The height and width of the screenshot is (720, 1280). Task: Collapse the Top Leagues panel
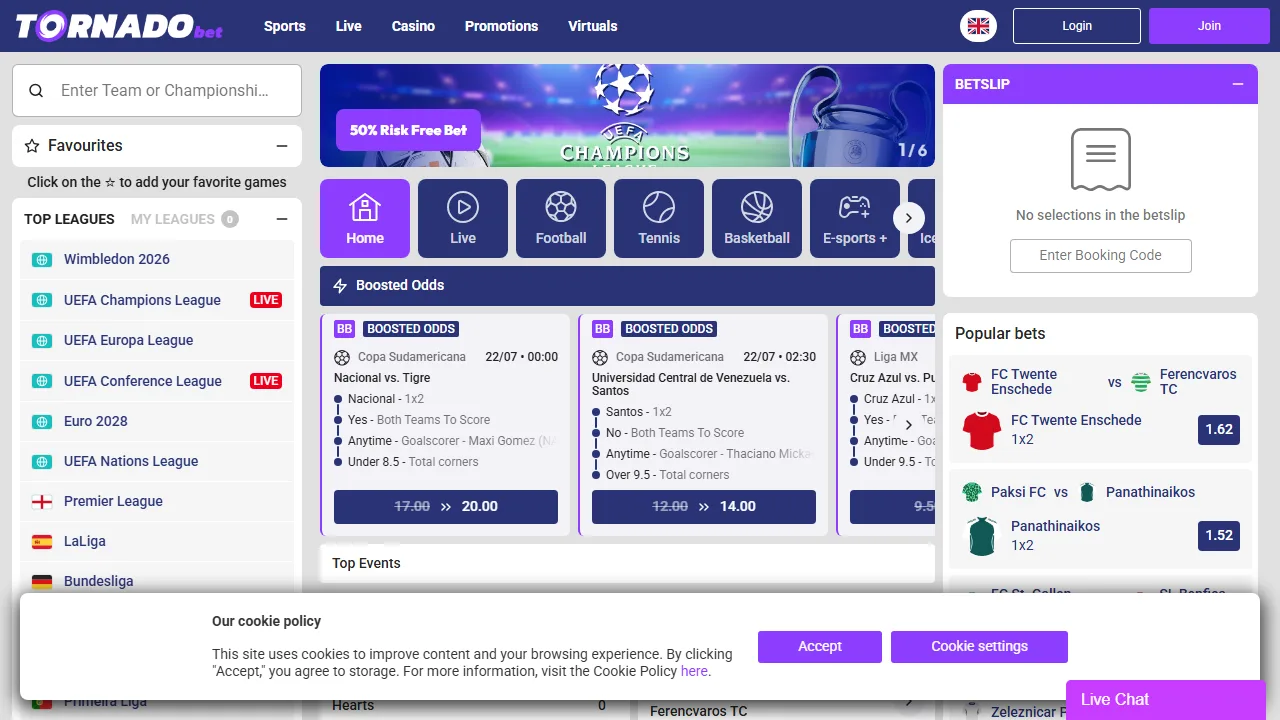pos(282,219)
